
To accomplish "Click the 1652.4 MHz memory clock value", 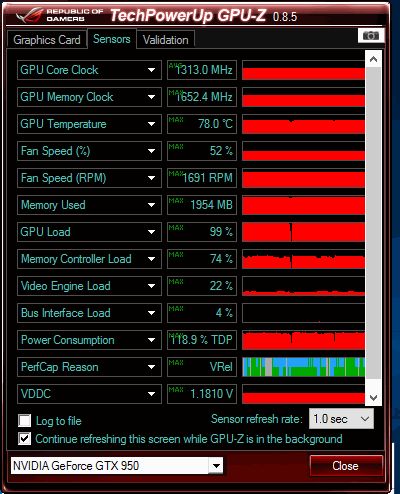I will (x=202, y=97).
